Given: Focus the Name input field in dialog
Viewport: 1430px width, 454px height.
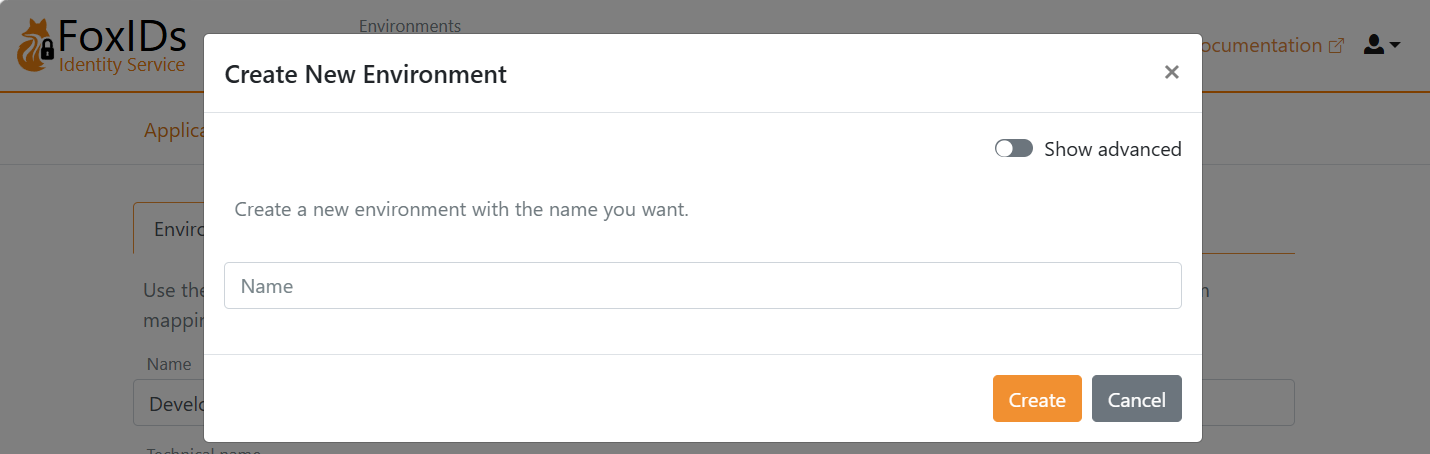Looking at the screenshot, I should tap(702, 286).
